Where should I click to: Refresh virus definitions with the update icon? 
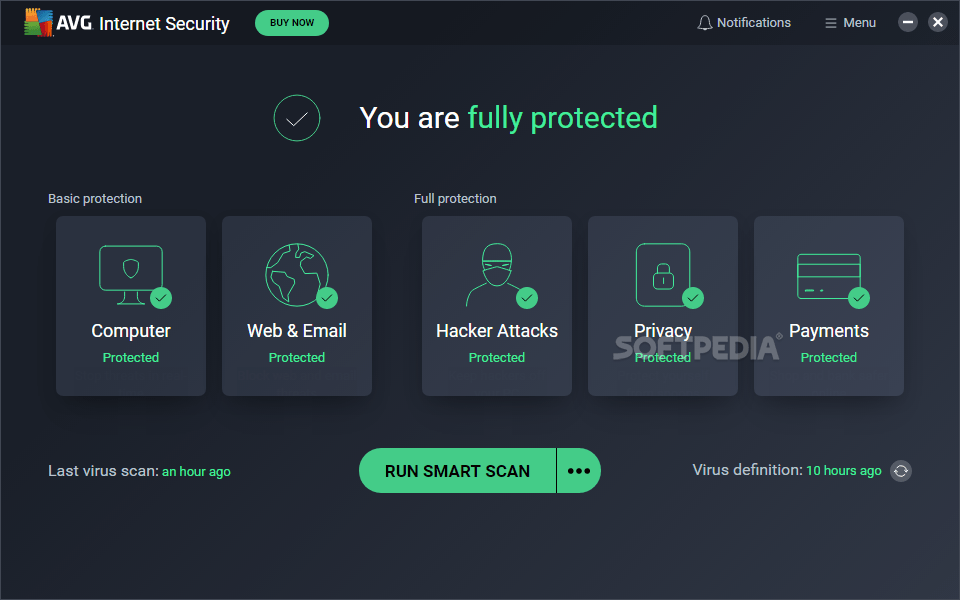point(901,471)
